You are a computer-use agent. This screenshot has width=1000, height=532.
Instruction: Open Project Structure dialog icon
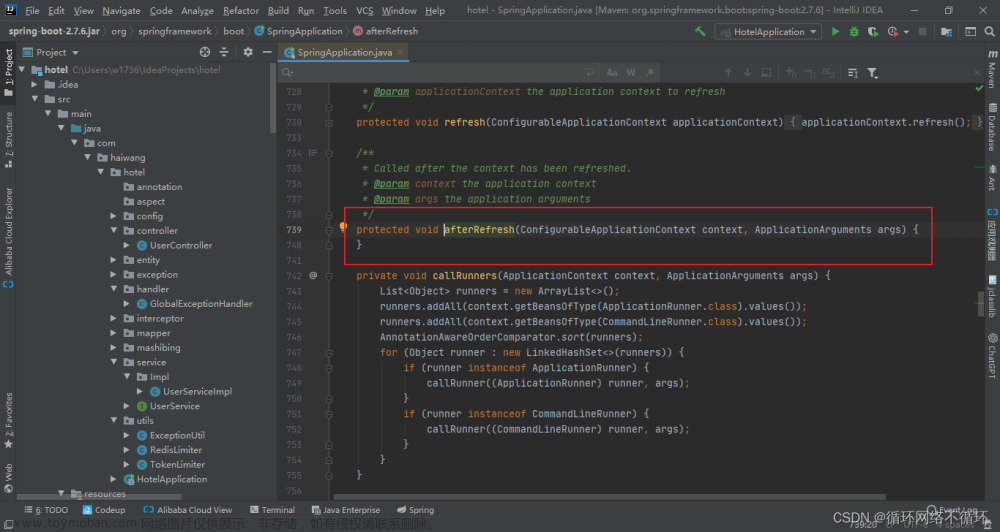coord(946,31)
